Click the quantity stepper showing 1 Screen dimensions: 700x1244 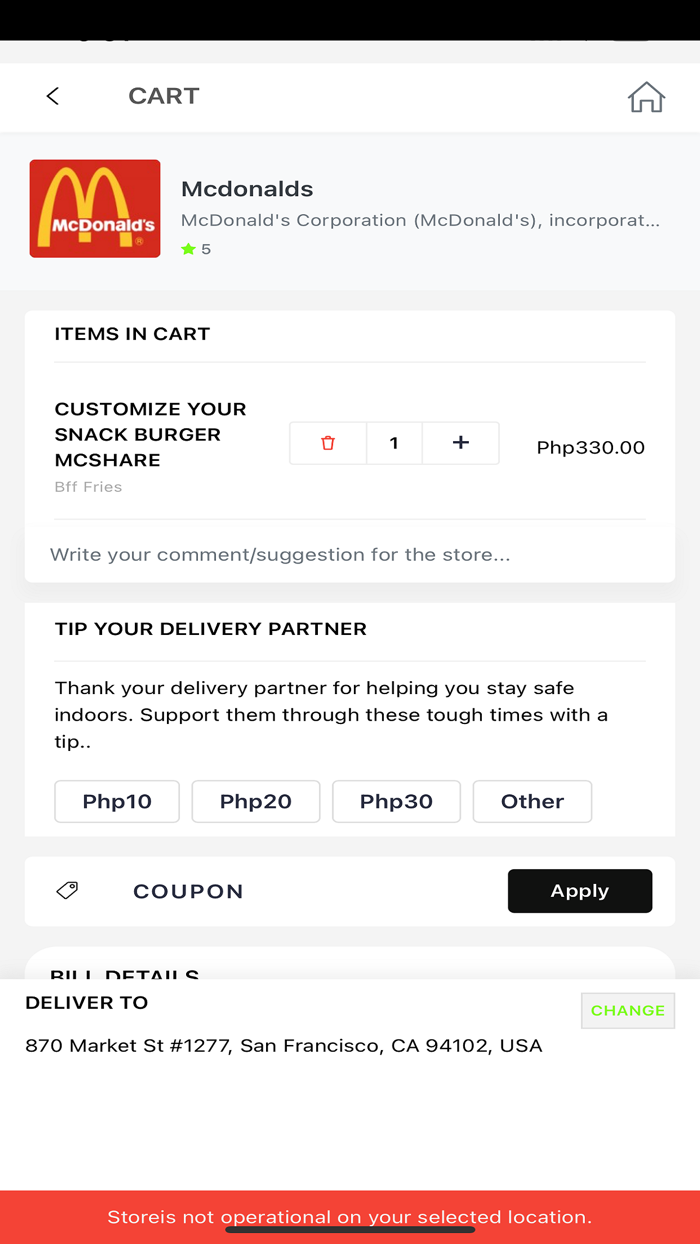394,443
